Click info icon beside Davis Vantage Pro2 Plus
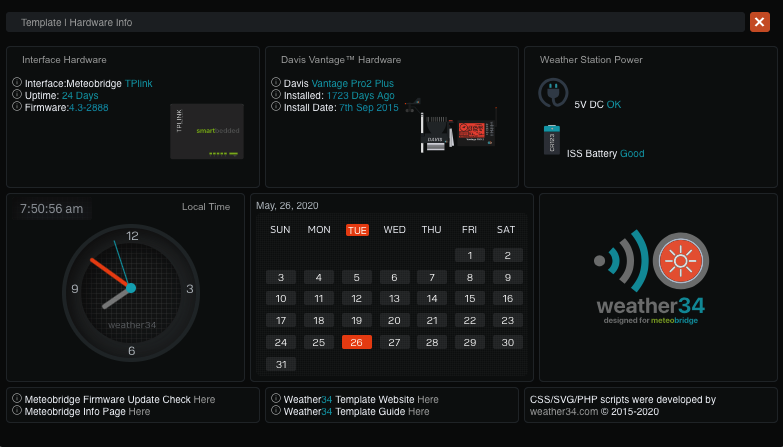 276,82
